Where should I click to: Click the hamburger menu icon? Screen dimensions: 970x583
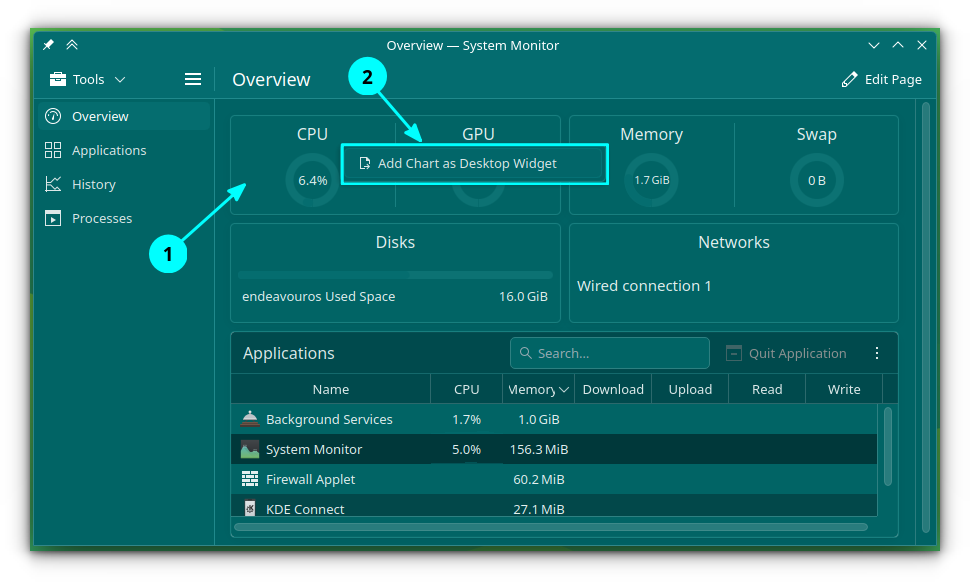(193, 79)
